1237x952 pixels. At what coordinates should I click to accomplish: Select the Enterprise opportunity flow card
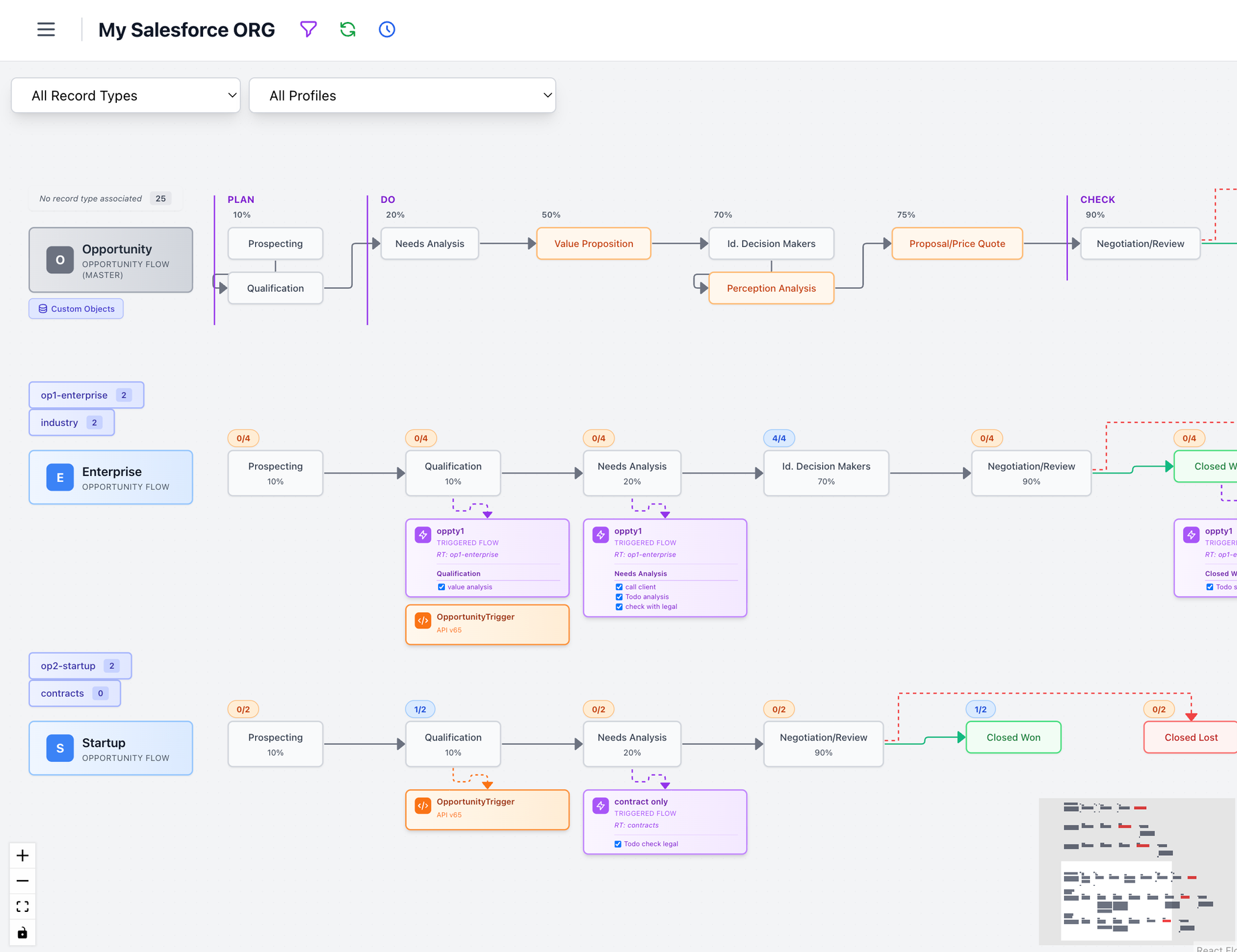click(x=111, y=477)
